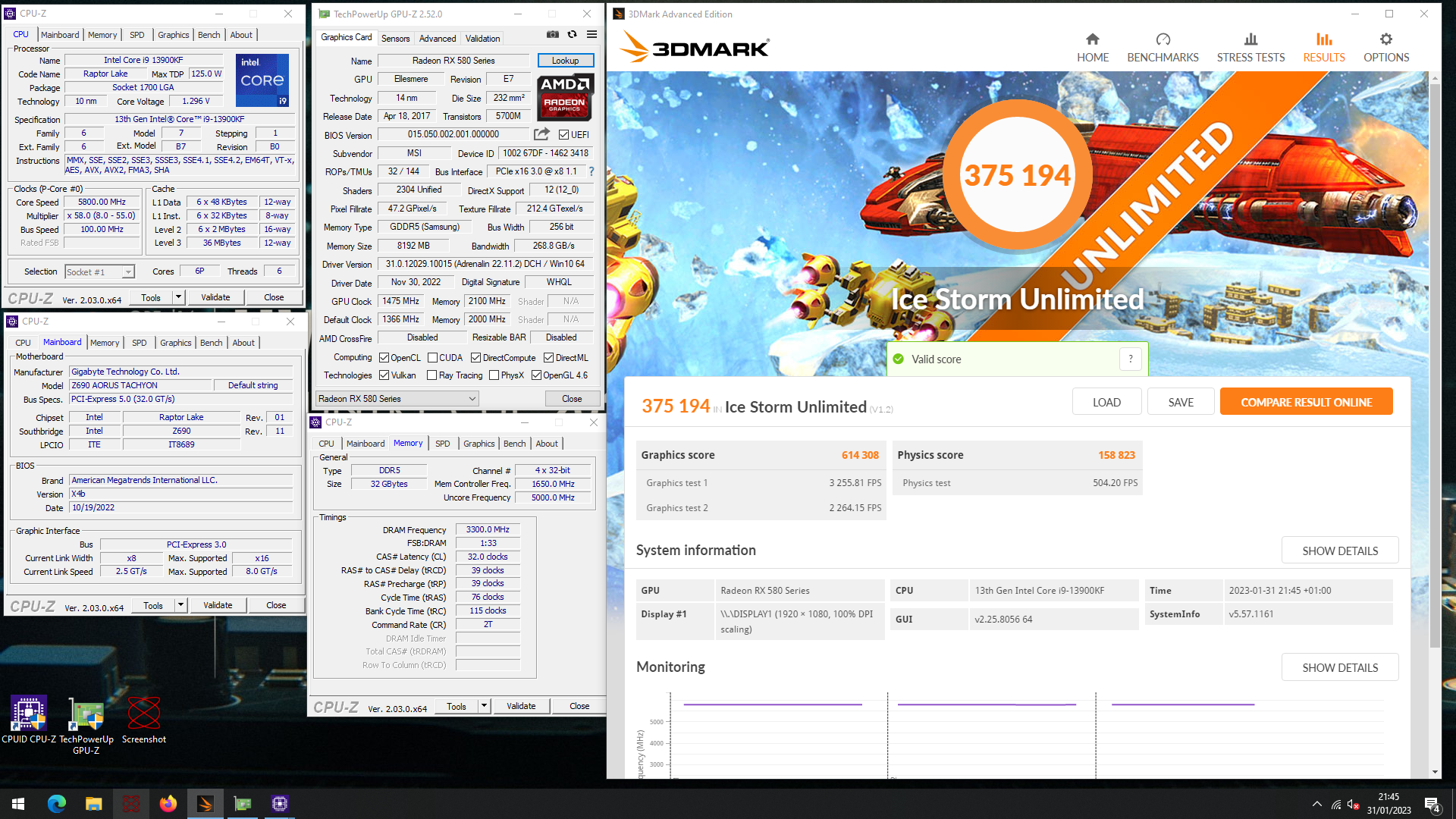
Task: Switch to 3DMark taskbar icon
Action: pos(205,804)
